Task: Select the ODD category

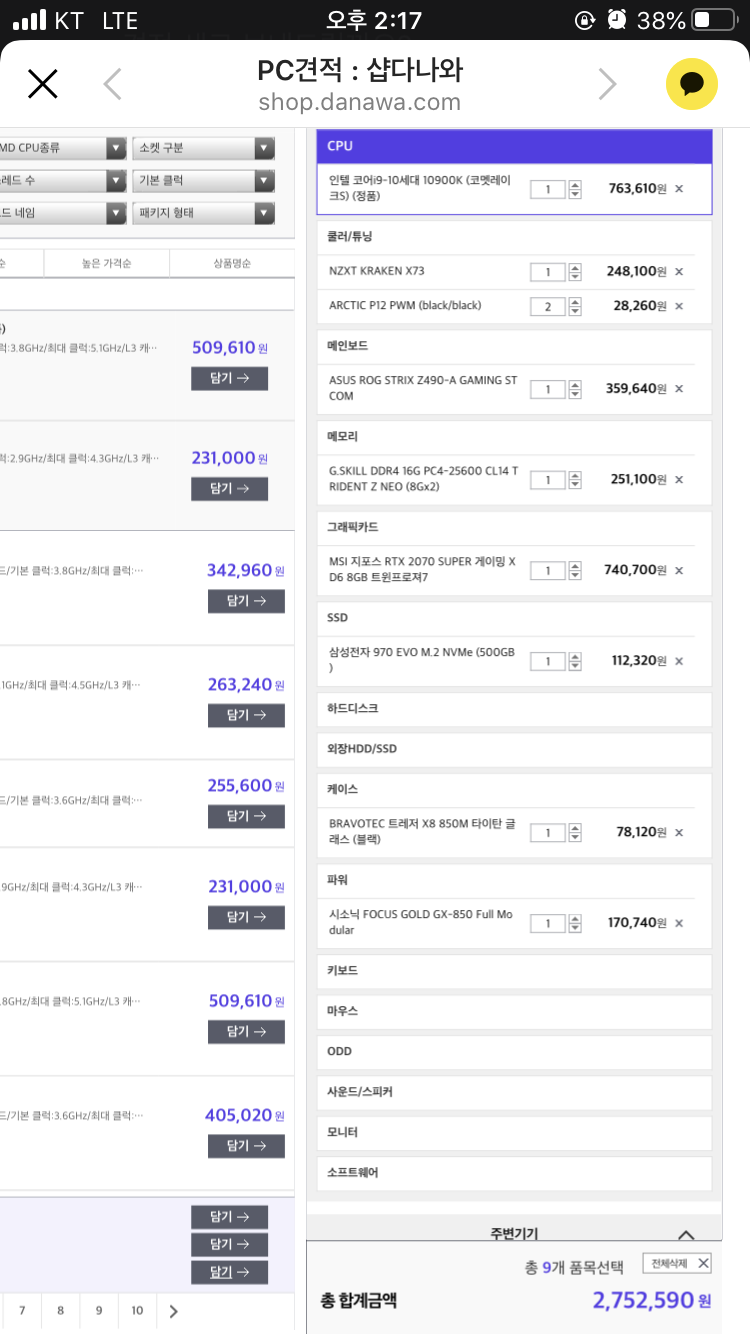Action: pos(514,1052)
